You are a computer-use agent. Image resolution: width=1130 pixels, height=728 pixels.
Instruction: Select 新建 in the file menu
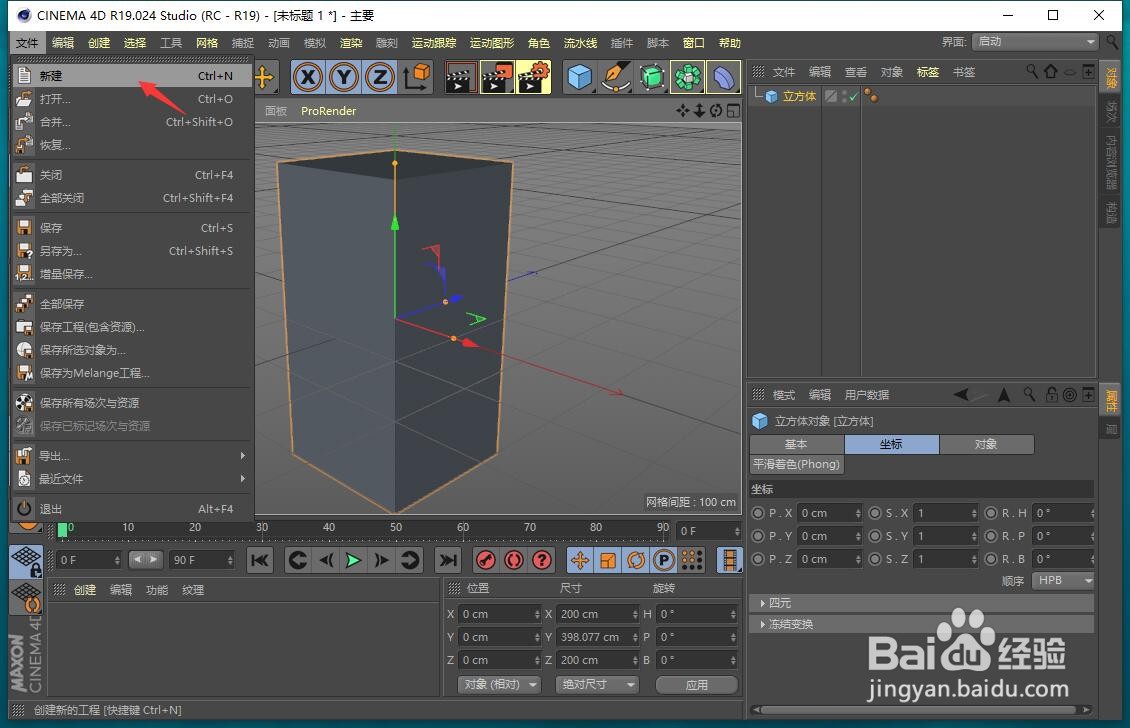132,76
